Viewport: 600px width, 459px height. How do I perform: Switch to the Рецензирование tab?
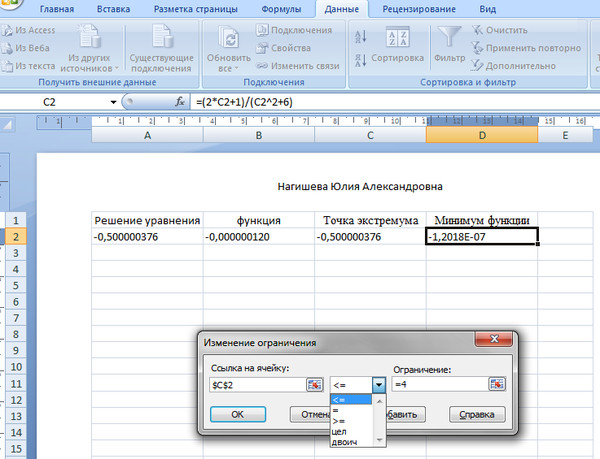pyautogui.click(x=419, y=9)
